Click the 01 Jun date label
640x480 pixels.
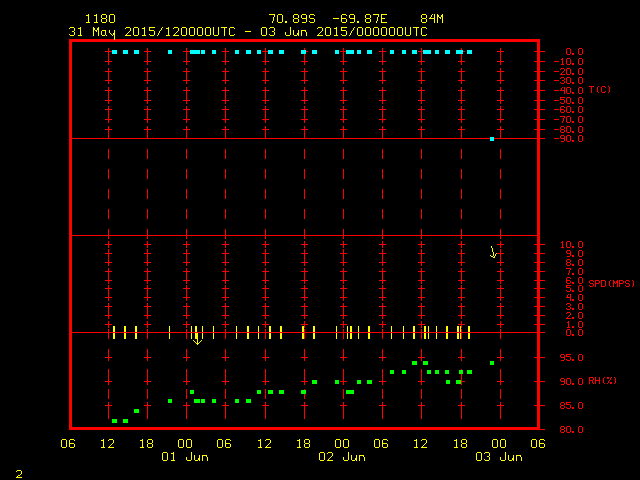(185, 457)
